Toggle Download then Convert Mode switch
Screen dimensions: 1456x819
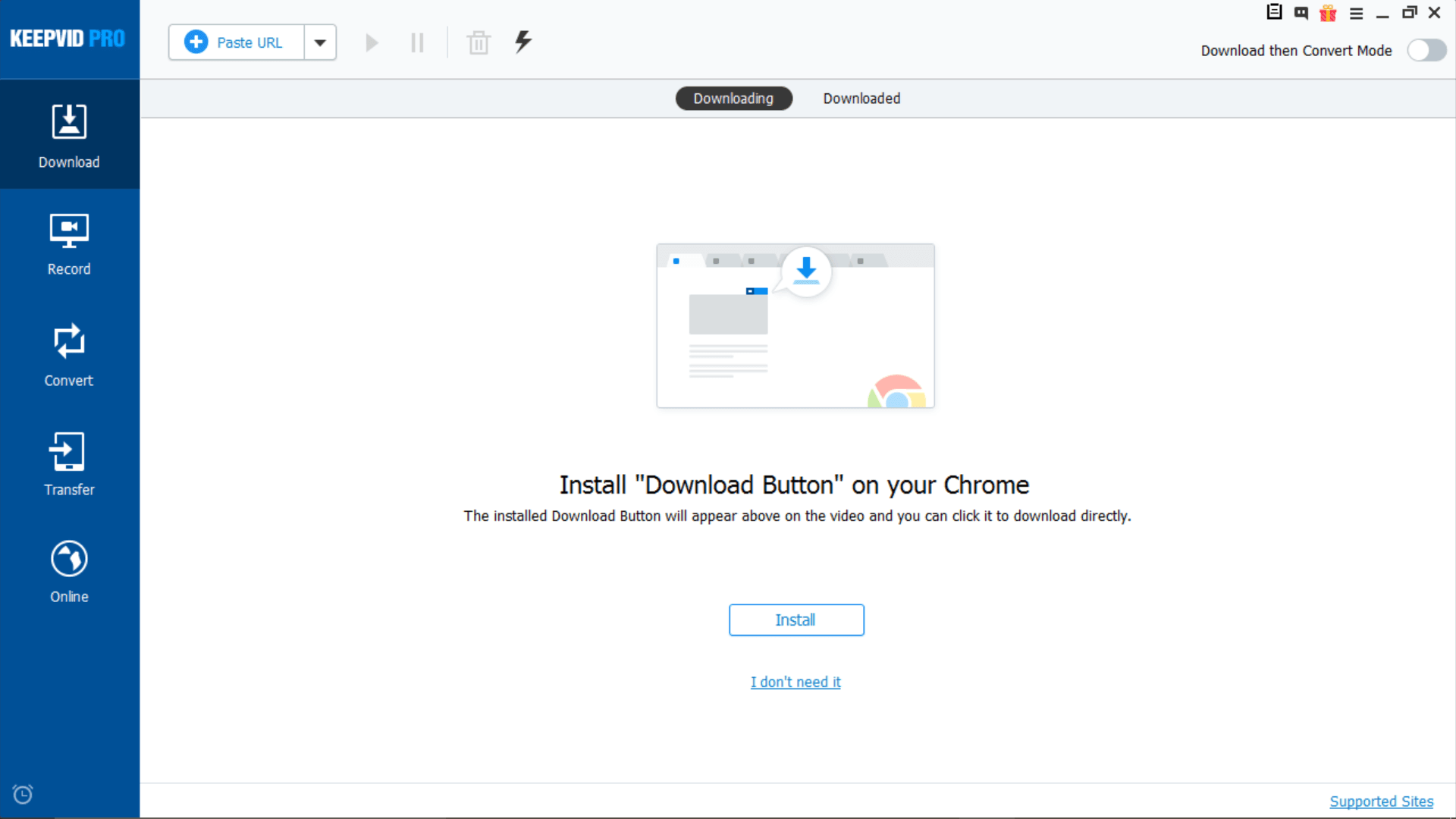(x=1426, y=51)
